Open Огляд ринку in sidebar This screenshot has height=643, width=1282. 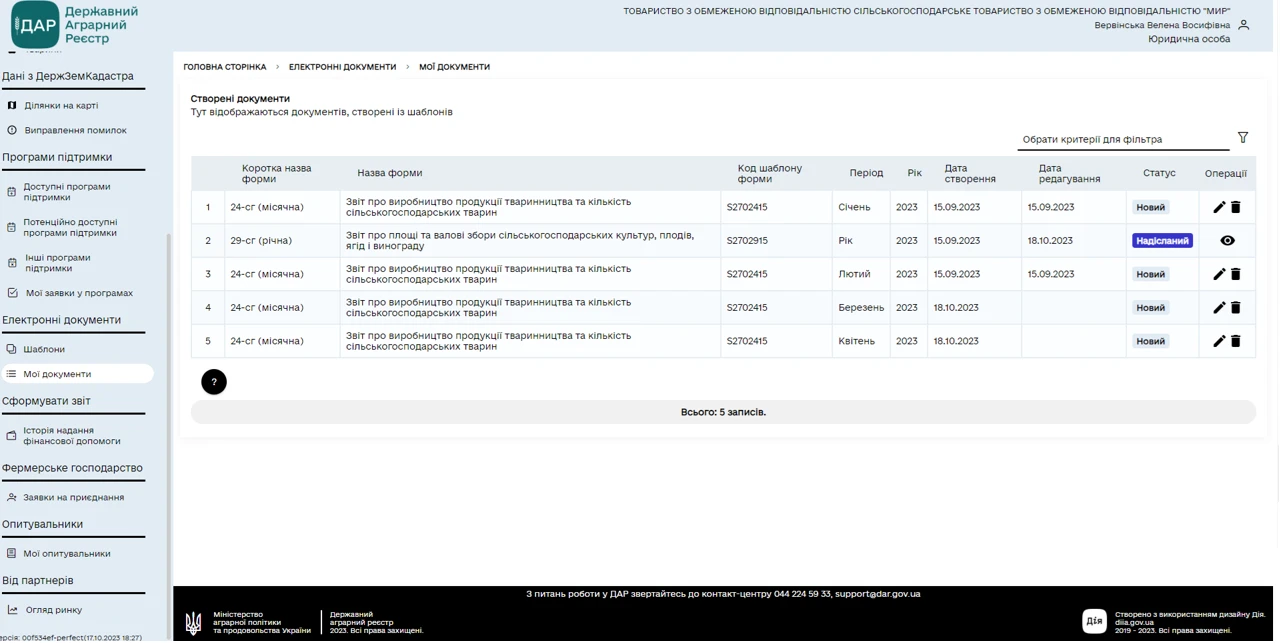coord(53,611)
